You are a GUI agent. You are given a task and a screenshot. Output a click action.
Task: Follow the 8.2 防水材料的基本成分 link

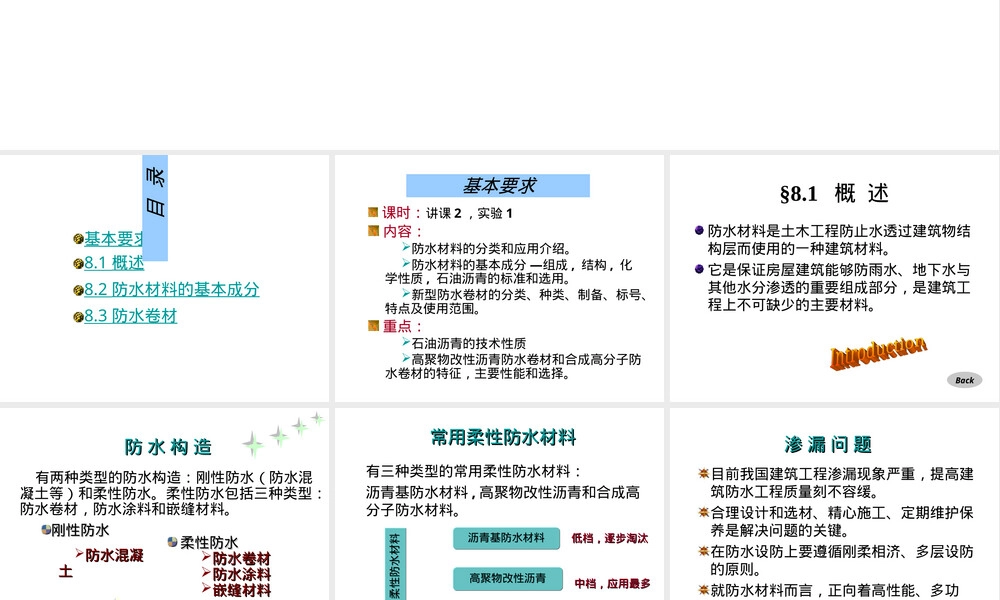tap(172, 289)
